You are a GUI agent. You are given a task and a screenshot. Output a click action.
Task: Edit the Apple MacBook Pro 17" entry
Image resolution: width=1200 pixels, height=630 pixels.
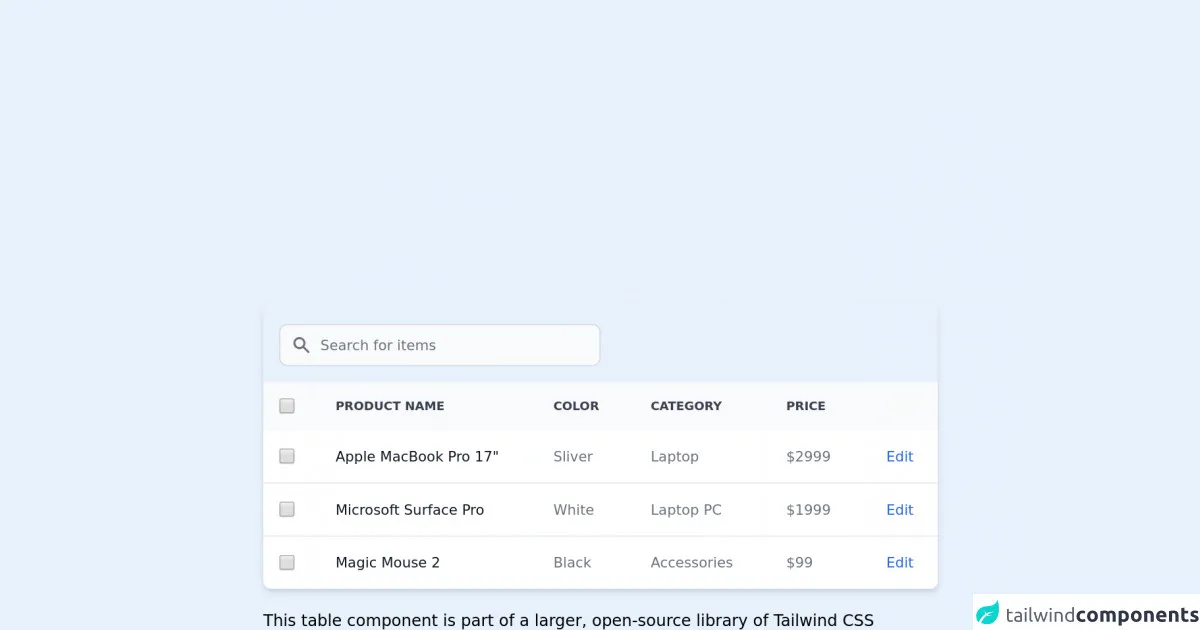(x=899, y=456)
